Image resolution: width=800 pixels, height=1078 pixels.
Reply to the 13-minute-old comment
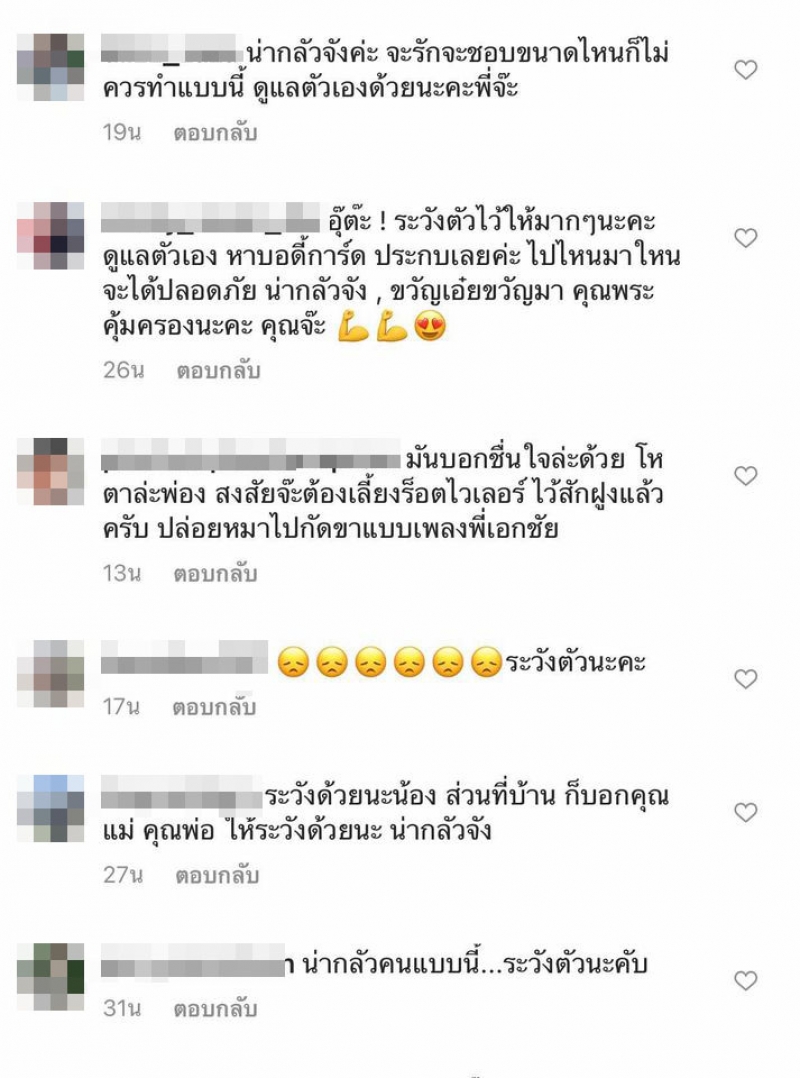pos(215,573)
